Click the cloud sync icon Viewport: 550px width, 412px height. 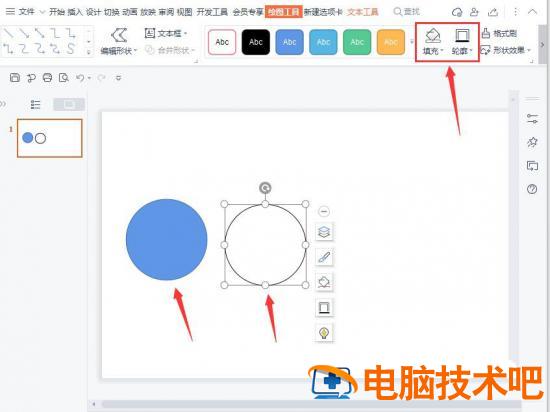tap(457, 12)
